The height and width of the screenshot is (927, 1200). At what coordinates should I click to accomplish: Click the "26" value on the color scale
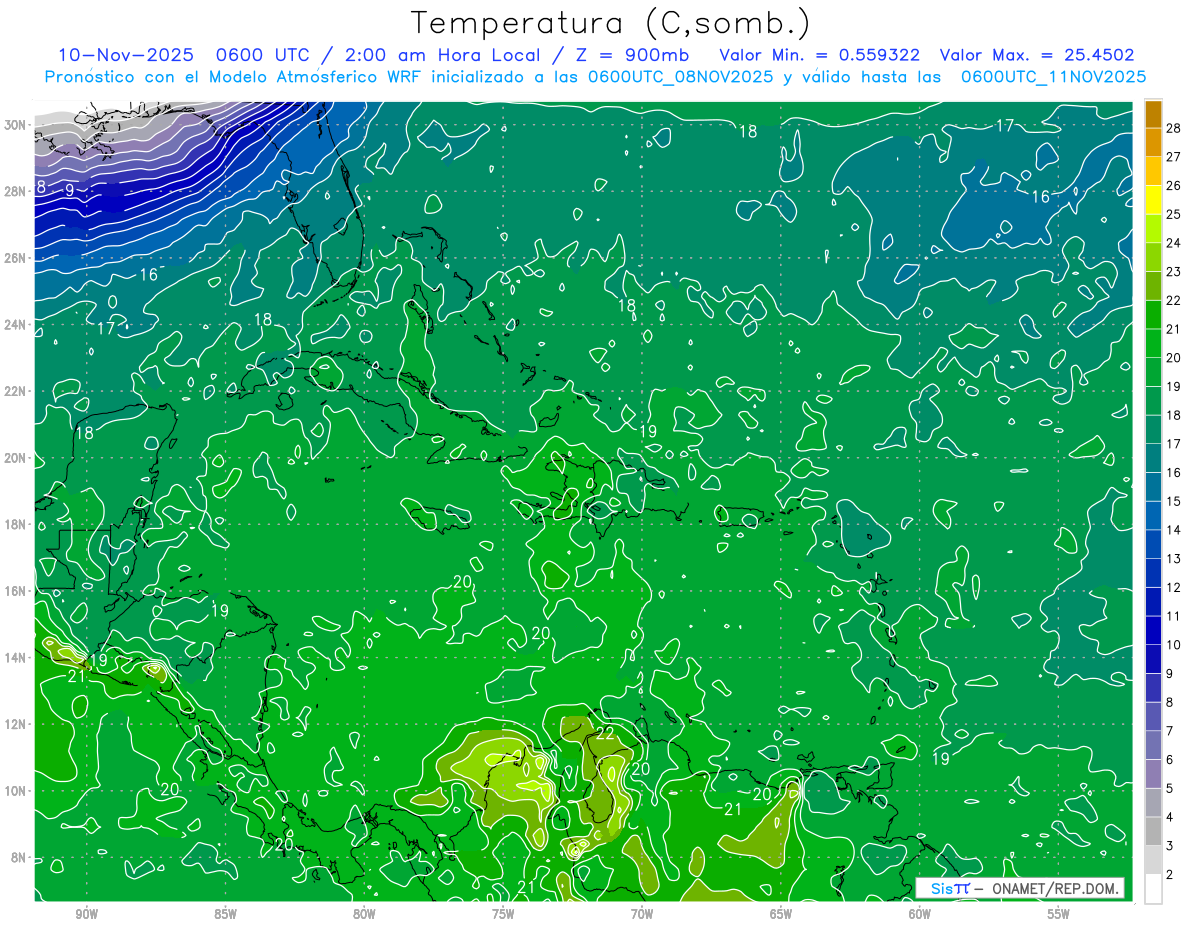[x=1174, y=185]
